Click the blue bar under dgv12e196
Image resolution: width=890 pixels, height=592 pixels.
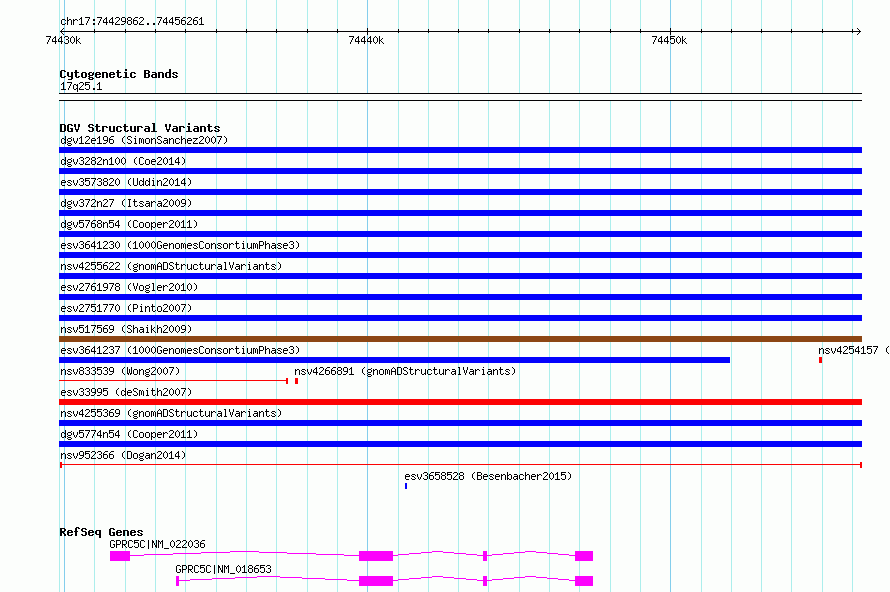[x=460, y=150]
